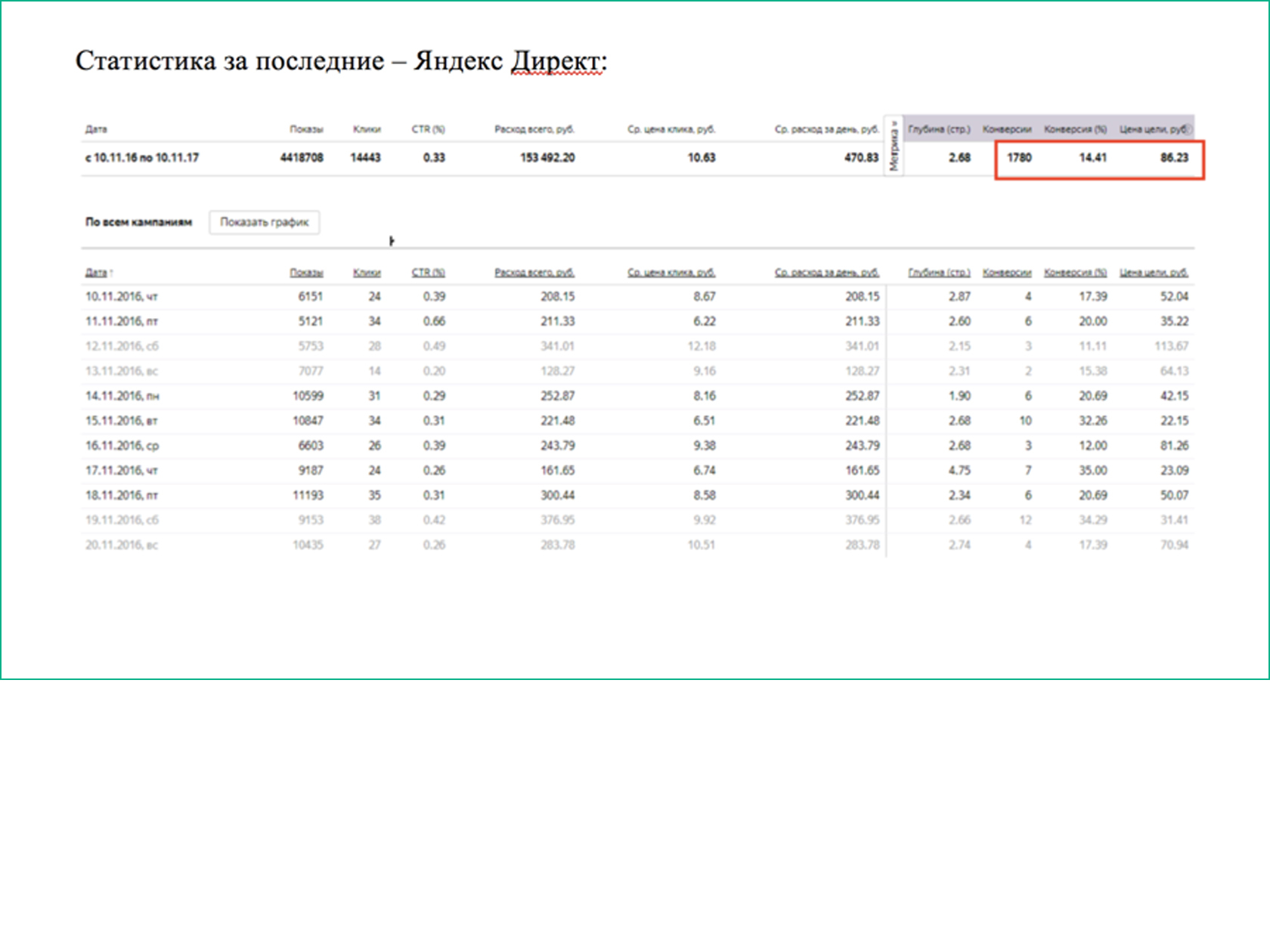Click total goal price 86.23
Viewport: 1270px width, 952px height.
point(1175,158)
